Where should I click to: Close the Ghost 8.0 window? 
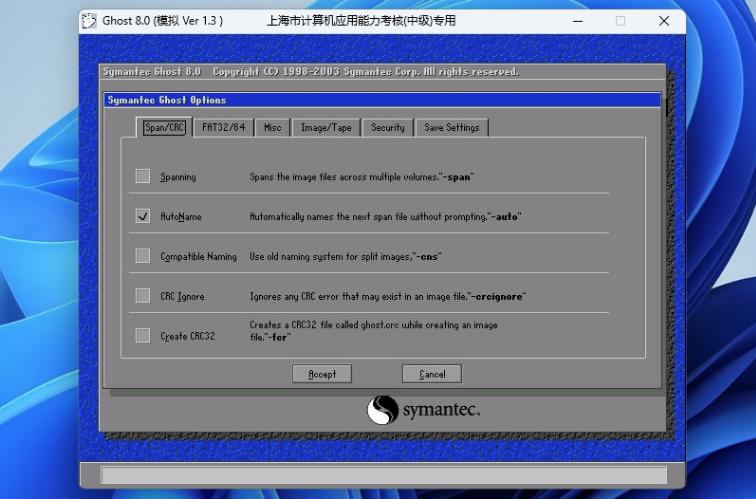click(664, 21)
